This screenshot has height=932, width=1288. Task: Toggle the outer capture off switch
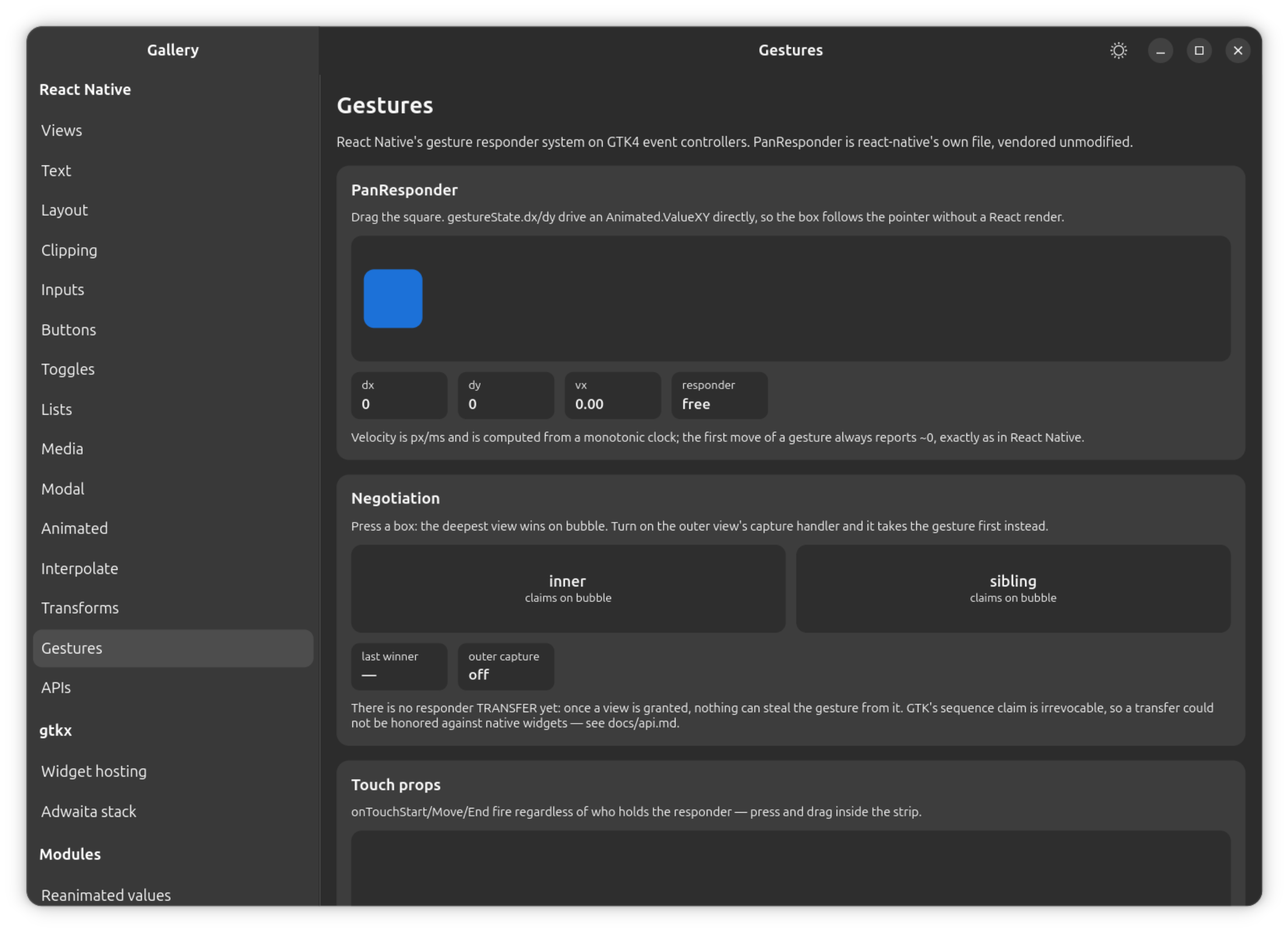click(506, 666)
